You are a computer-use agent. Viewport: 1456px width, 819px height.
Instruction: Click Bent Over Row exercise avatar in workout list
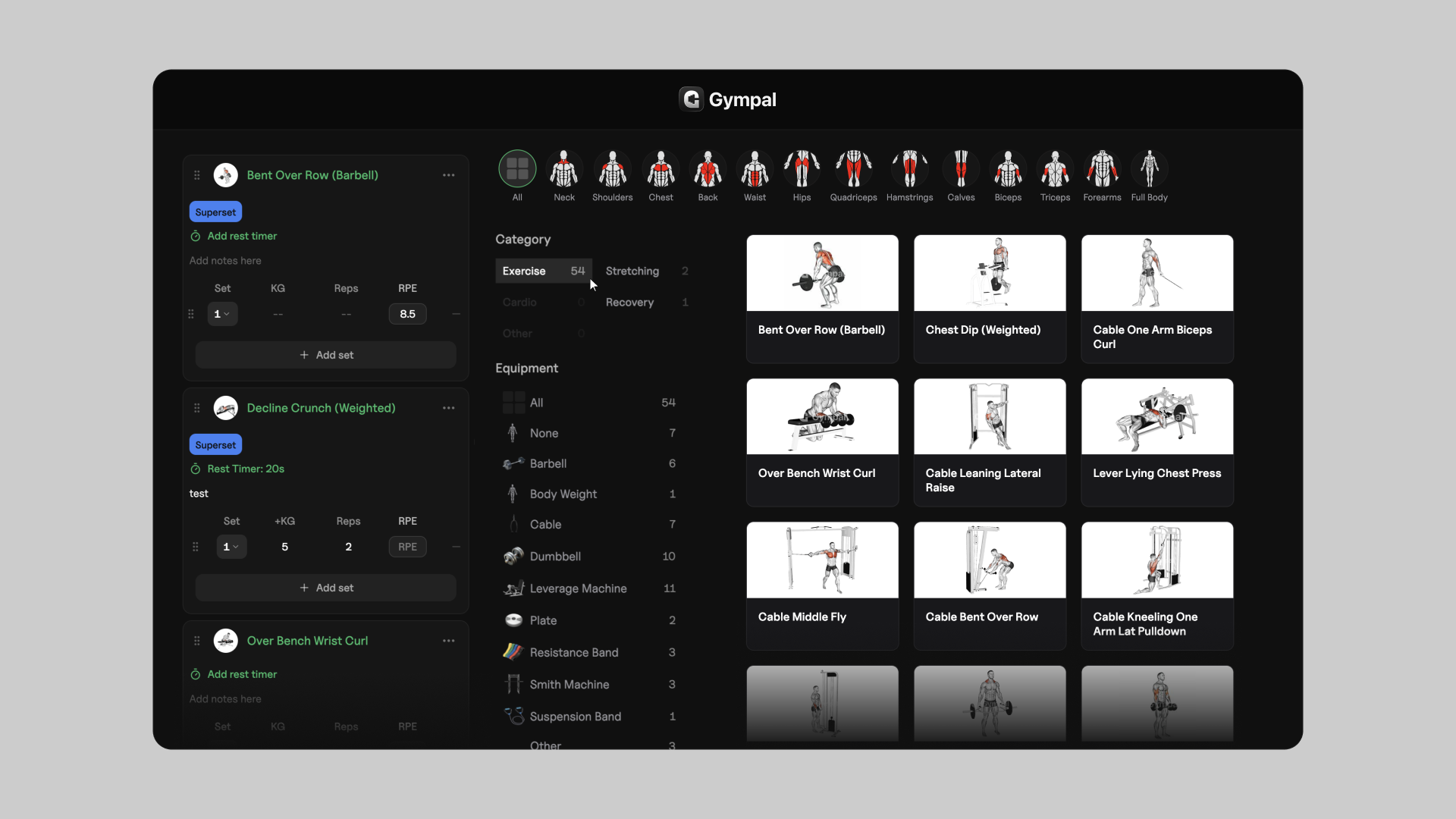pos(226,175)
